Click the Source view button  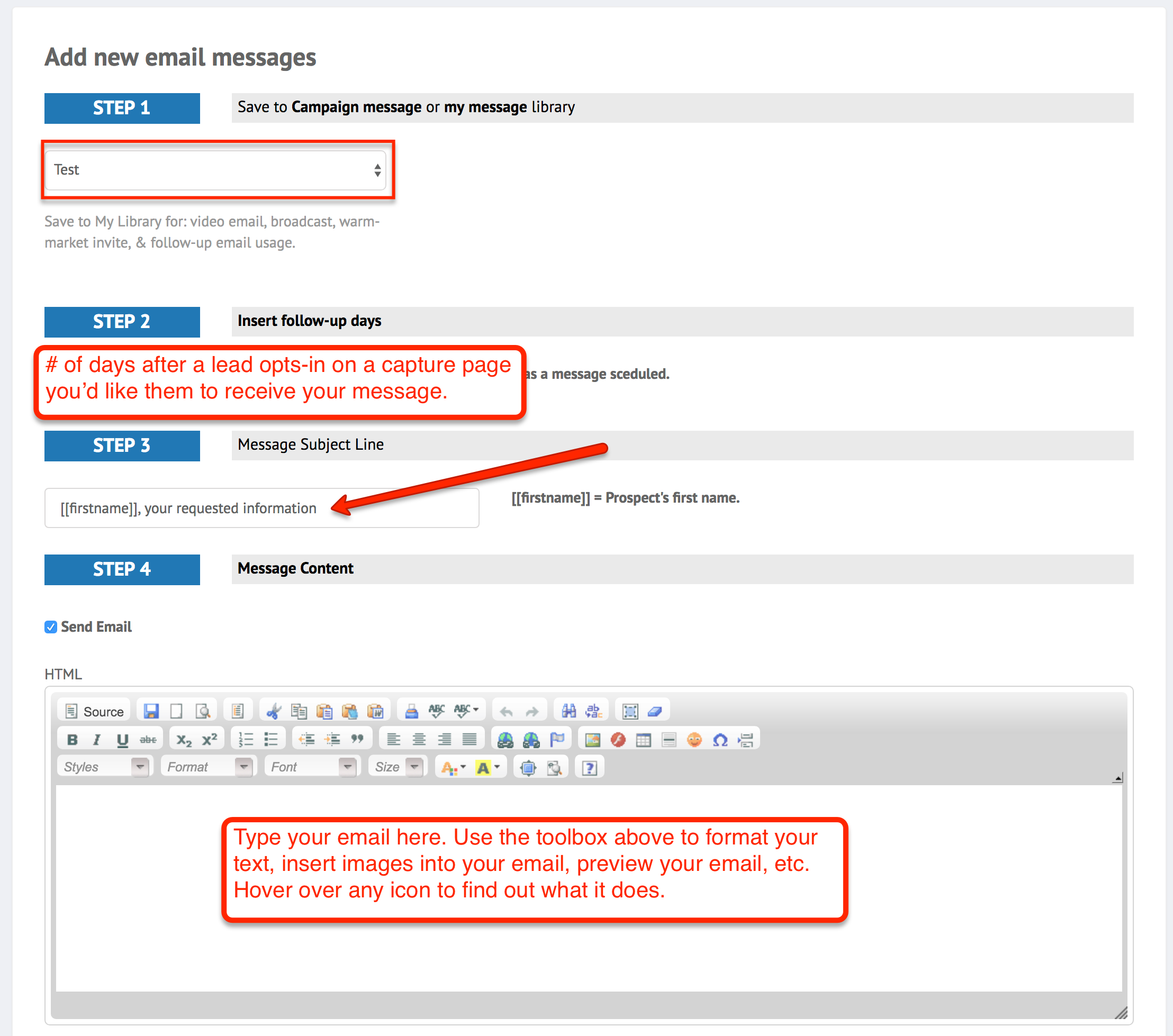(x=95, y=711)
